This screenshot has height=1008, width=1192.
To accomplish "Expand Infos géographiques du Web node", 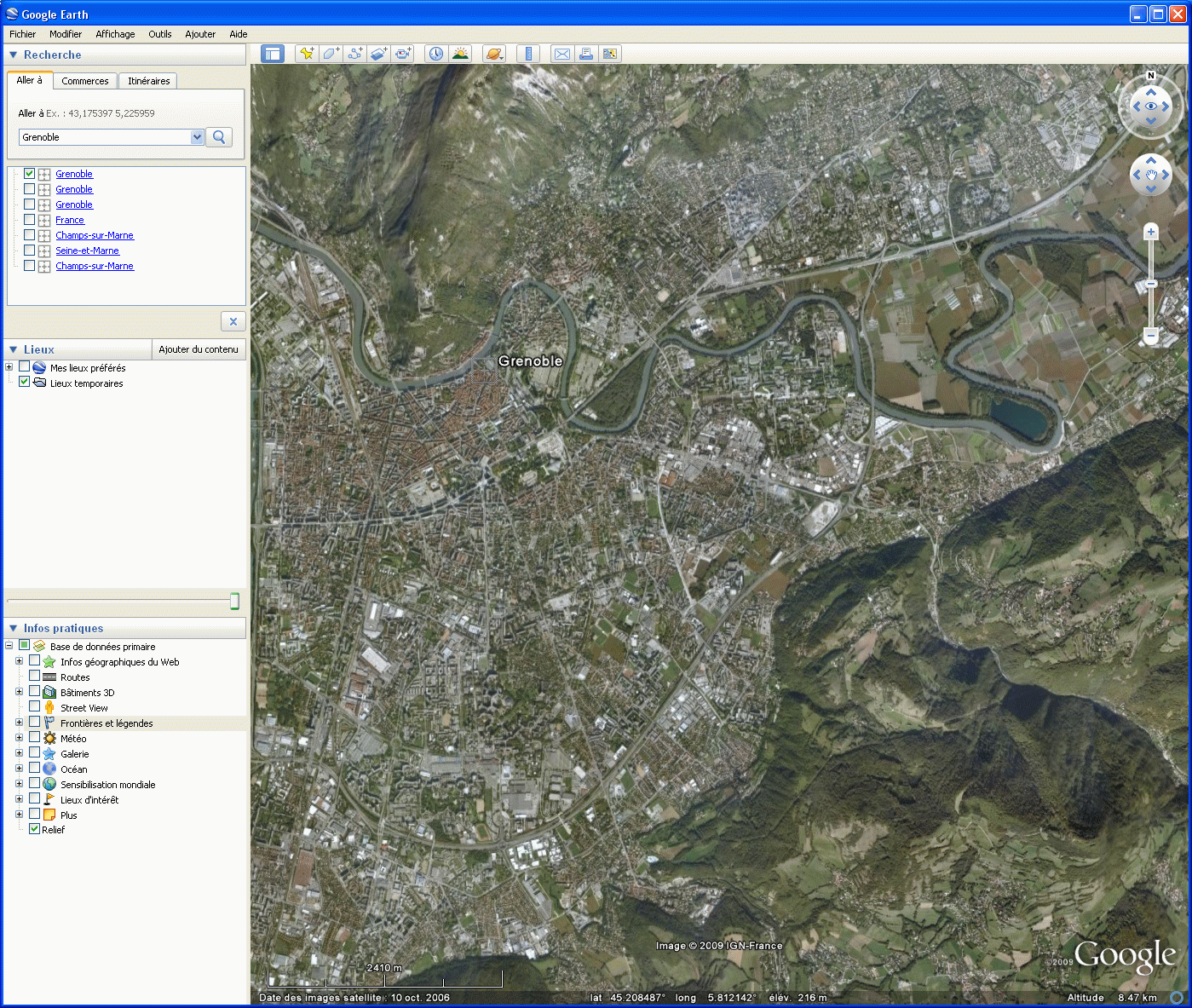I will pos(19,661).
